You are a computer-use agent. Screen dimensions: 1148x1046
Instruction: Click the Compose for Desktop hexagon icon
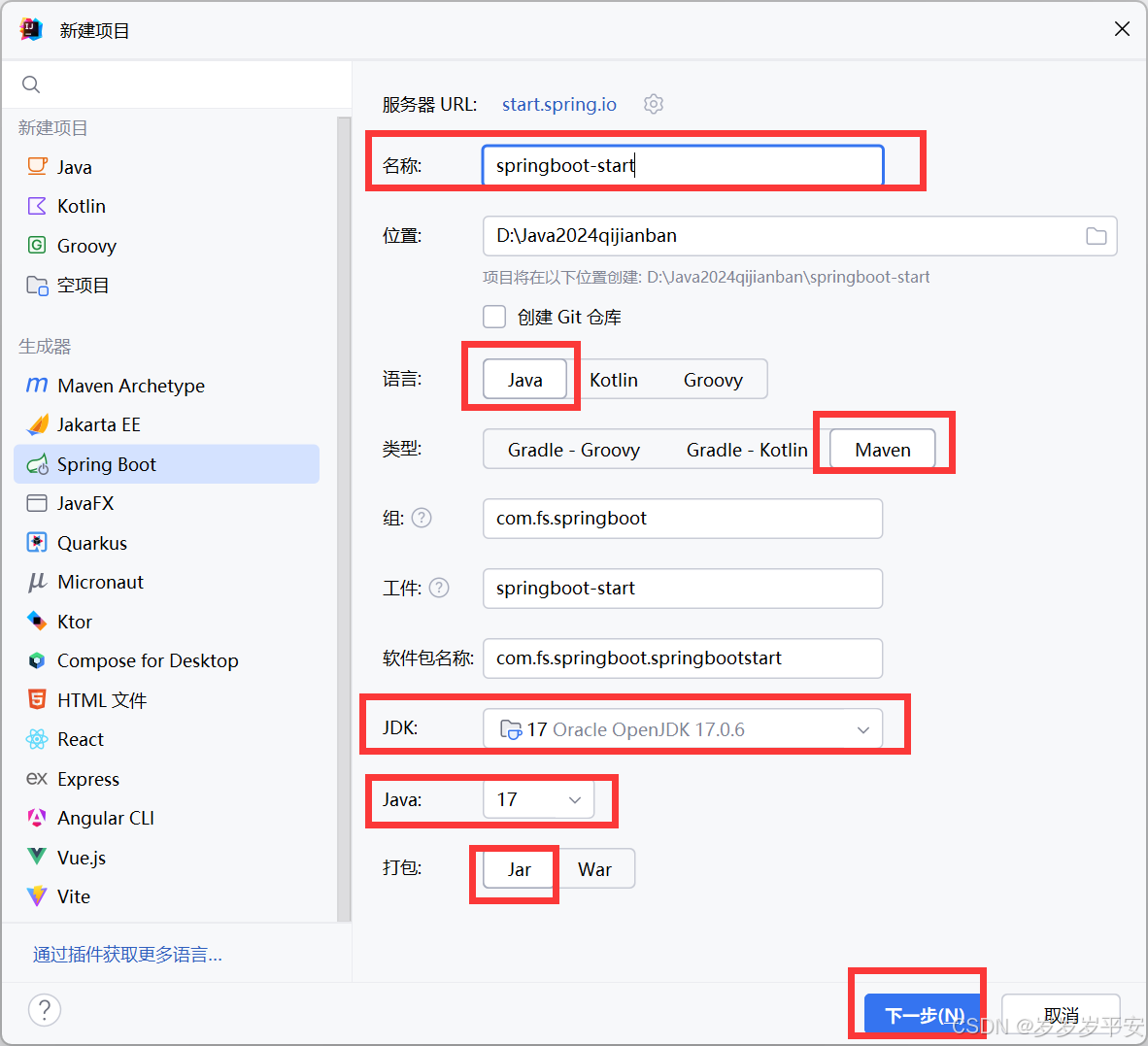[x=37, y=660]
